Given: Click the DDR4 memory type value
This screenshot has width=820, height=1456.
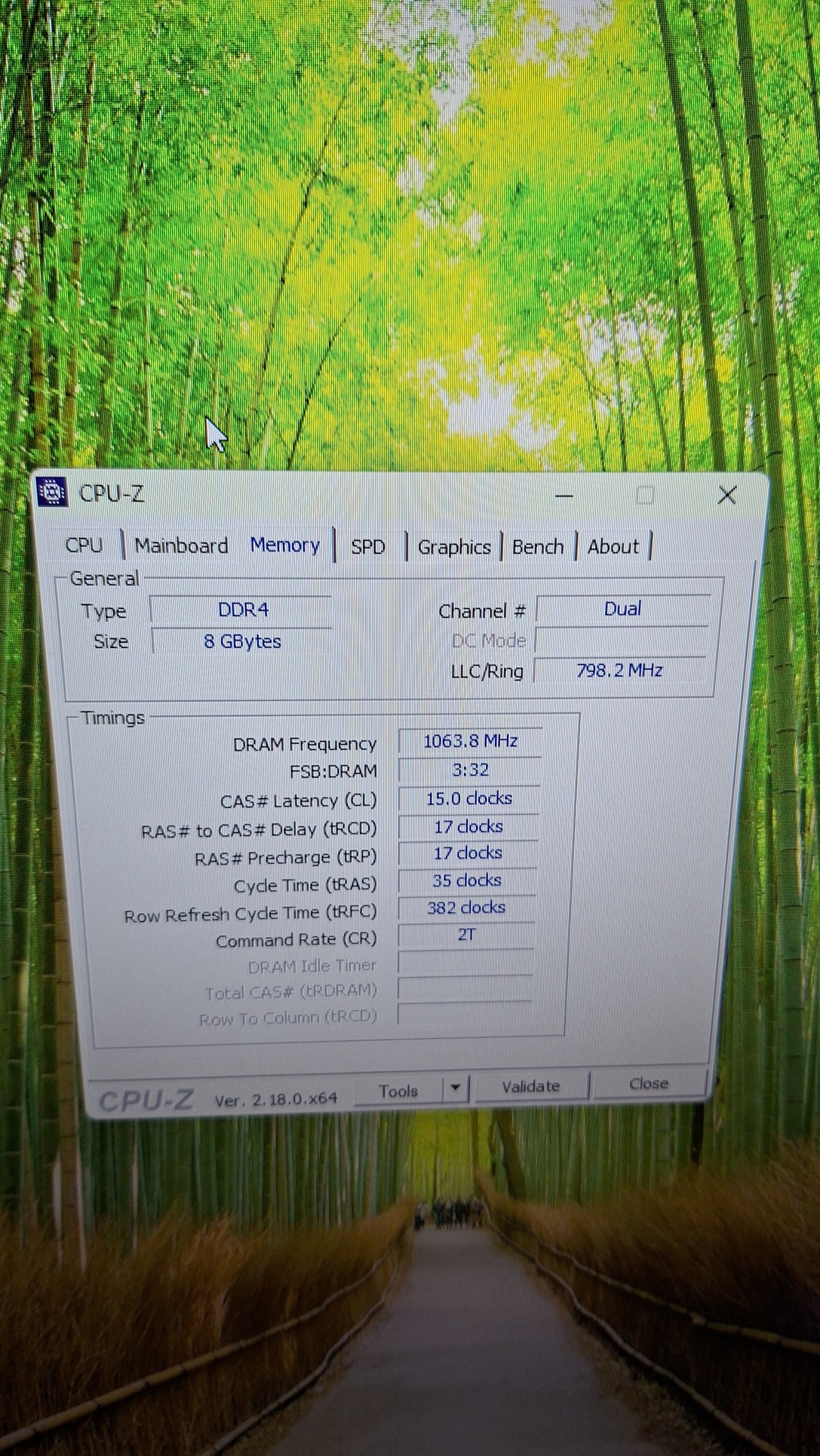Looking at the screenshot, I should (242, 610).
